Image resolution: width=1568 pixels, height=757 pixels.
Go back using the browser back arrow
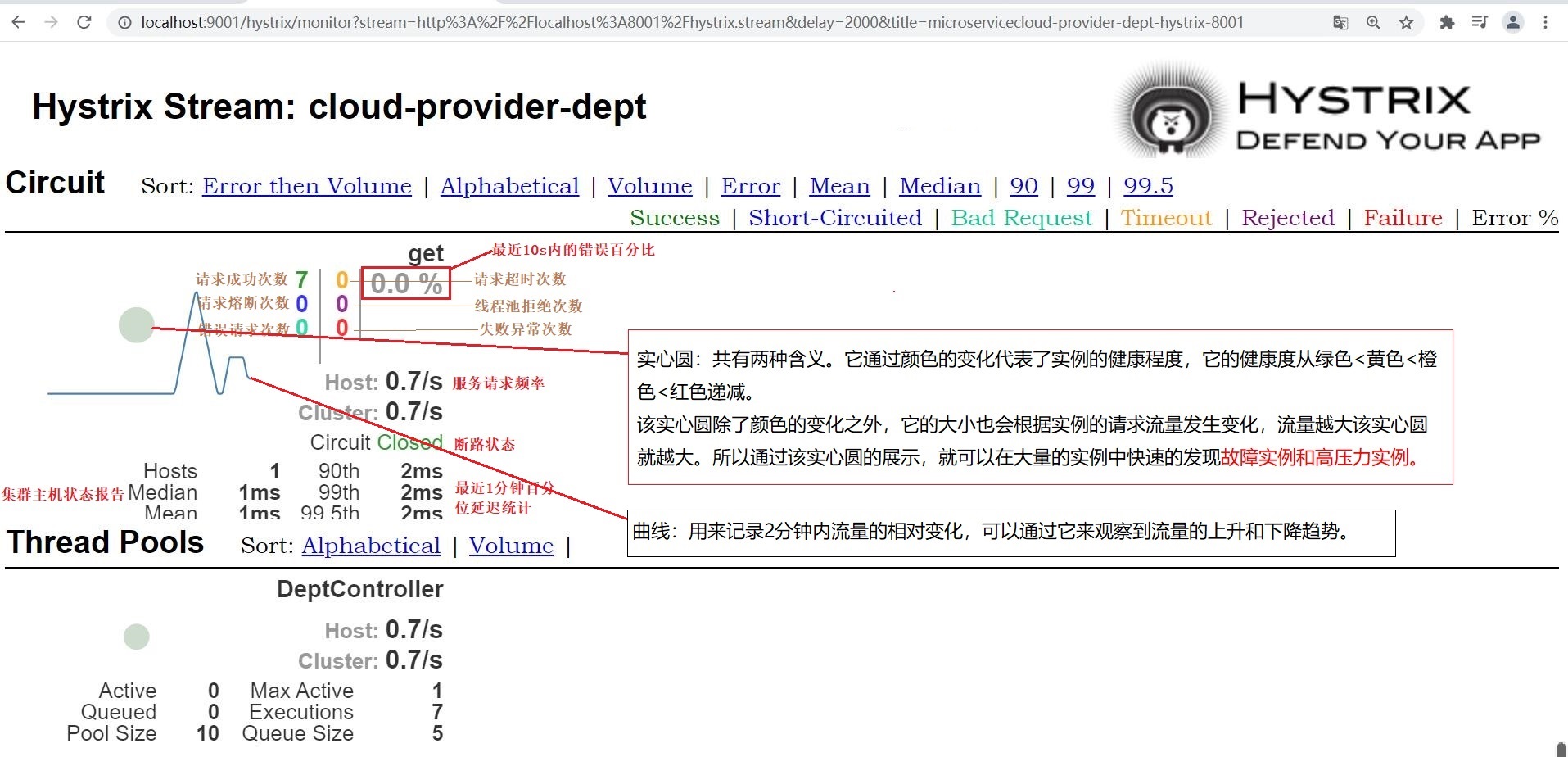point(18,22)
